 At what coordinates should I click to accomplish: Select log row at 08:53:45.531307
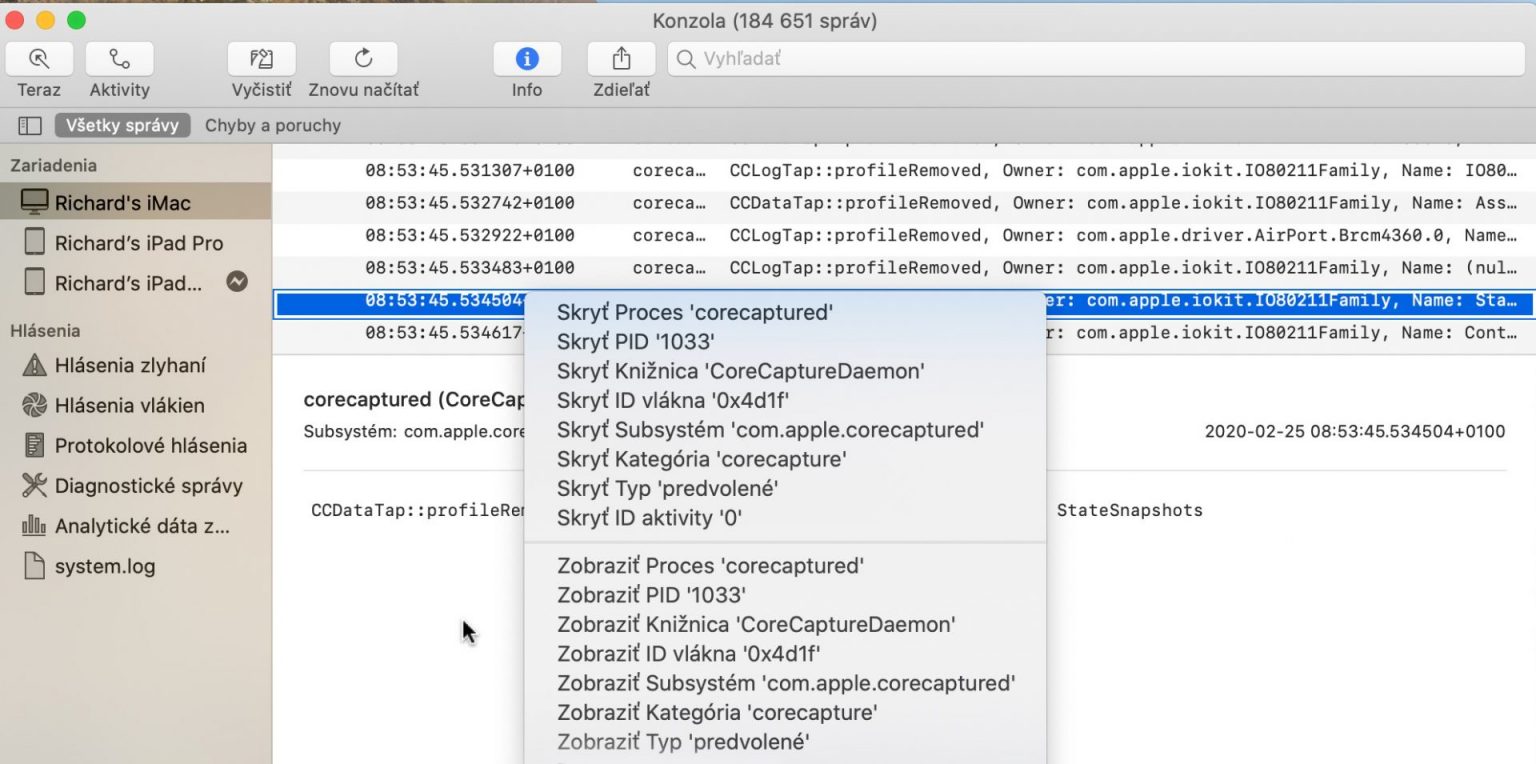[904, 171]
